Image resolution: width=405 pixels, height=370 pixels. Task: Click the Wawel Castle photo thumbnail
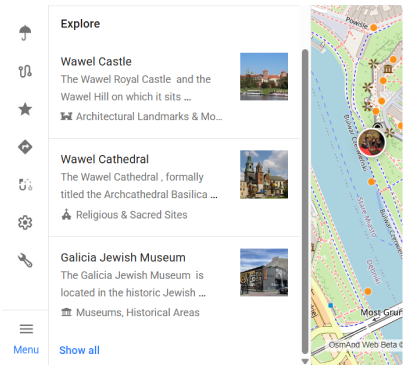click(x=264, y=76)
